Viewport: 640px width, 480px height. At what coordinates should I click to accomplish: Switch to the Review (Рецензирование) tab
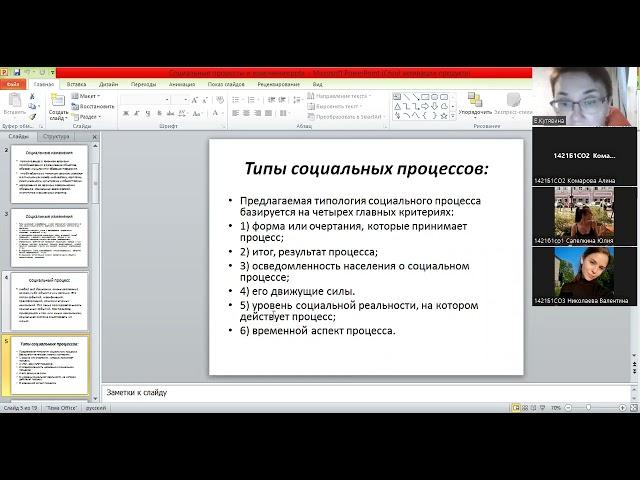[279, 84]
